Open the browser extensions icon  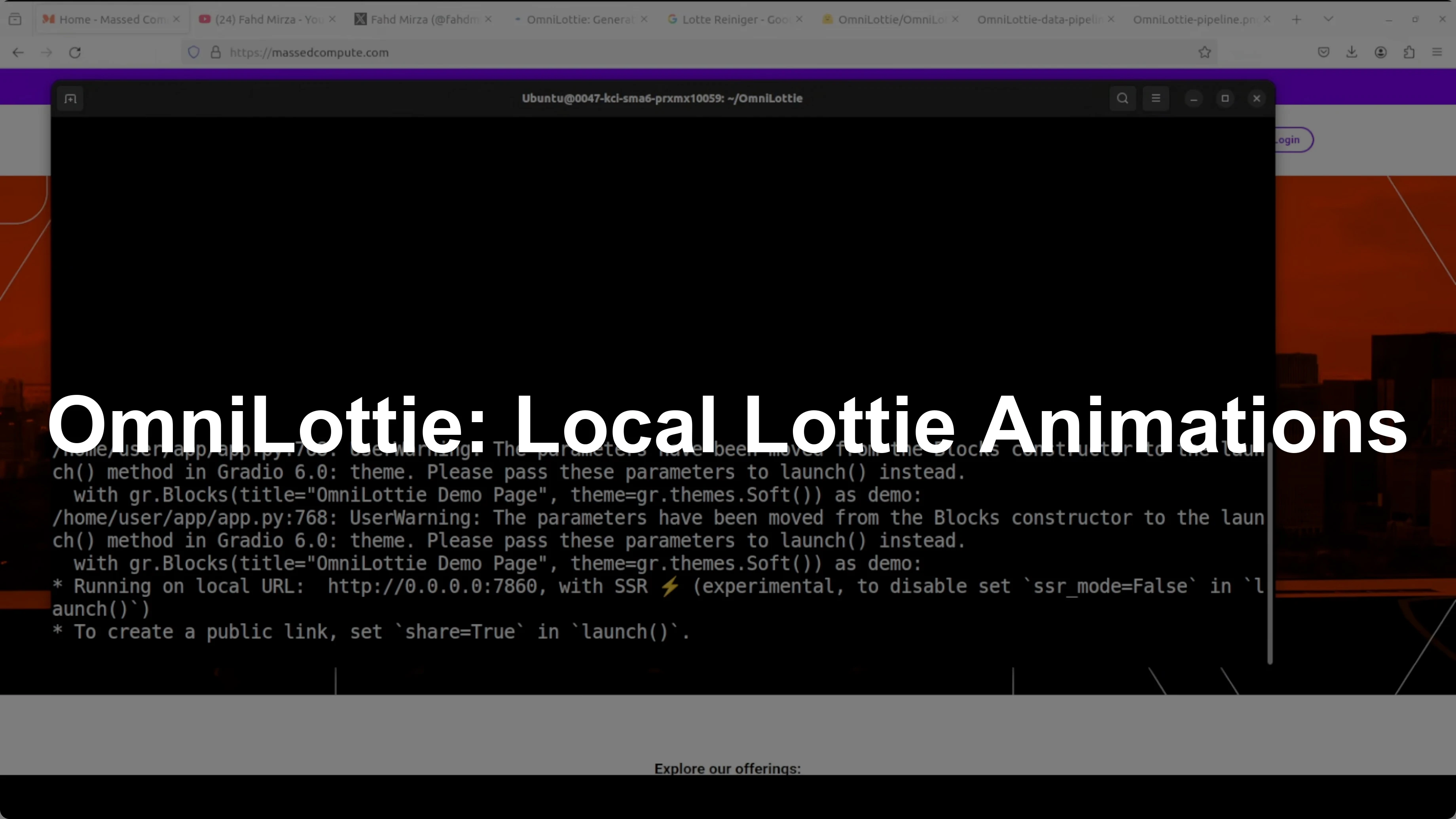pyautogui.click(x=1409, y=52)
